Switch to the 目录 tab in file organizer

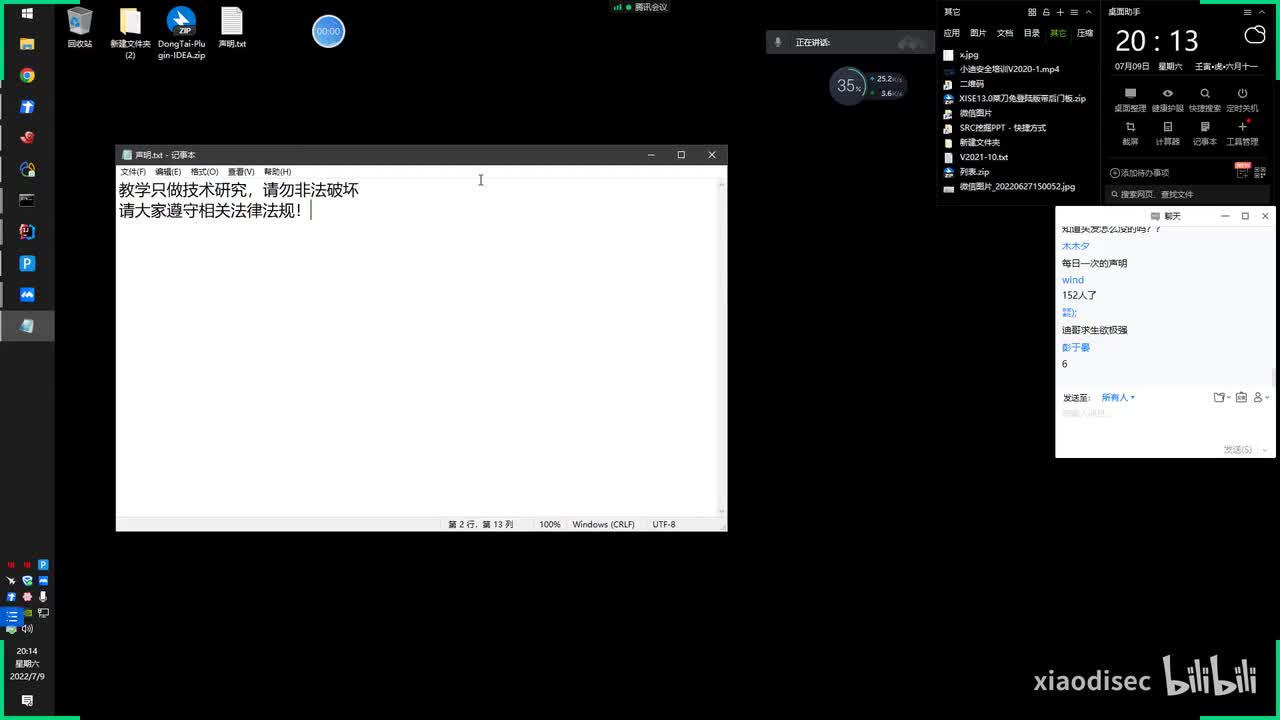pyautogui.click(x=1031, y=33)
